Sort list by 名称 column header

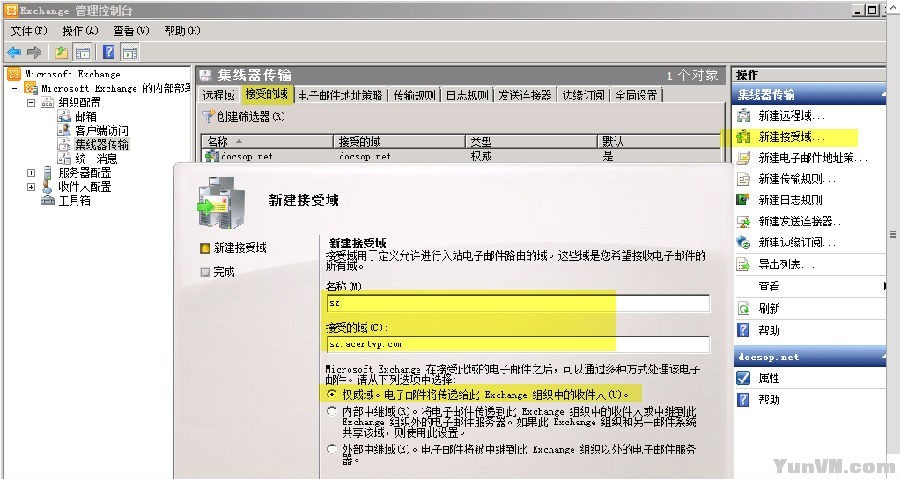pos(267,141)
